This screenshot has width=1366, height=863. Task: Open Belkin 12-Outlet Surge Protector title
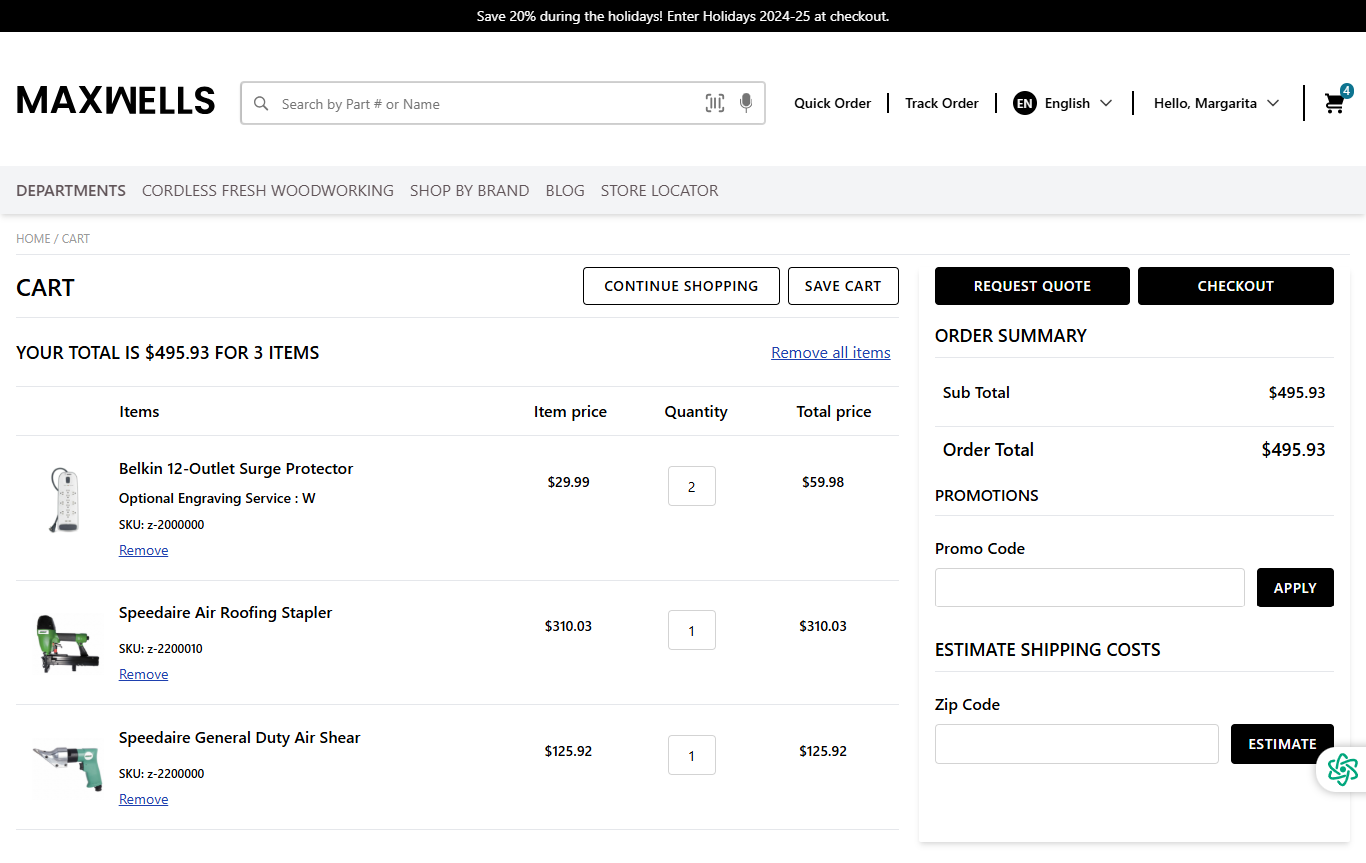click(236, 469)
